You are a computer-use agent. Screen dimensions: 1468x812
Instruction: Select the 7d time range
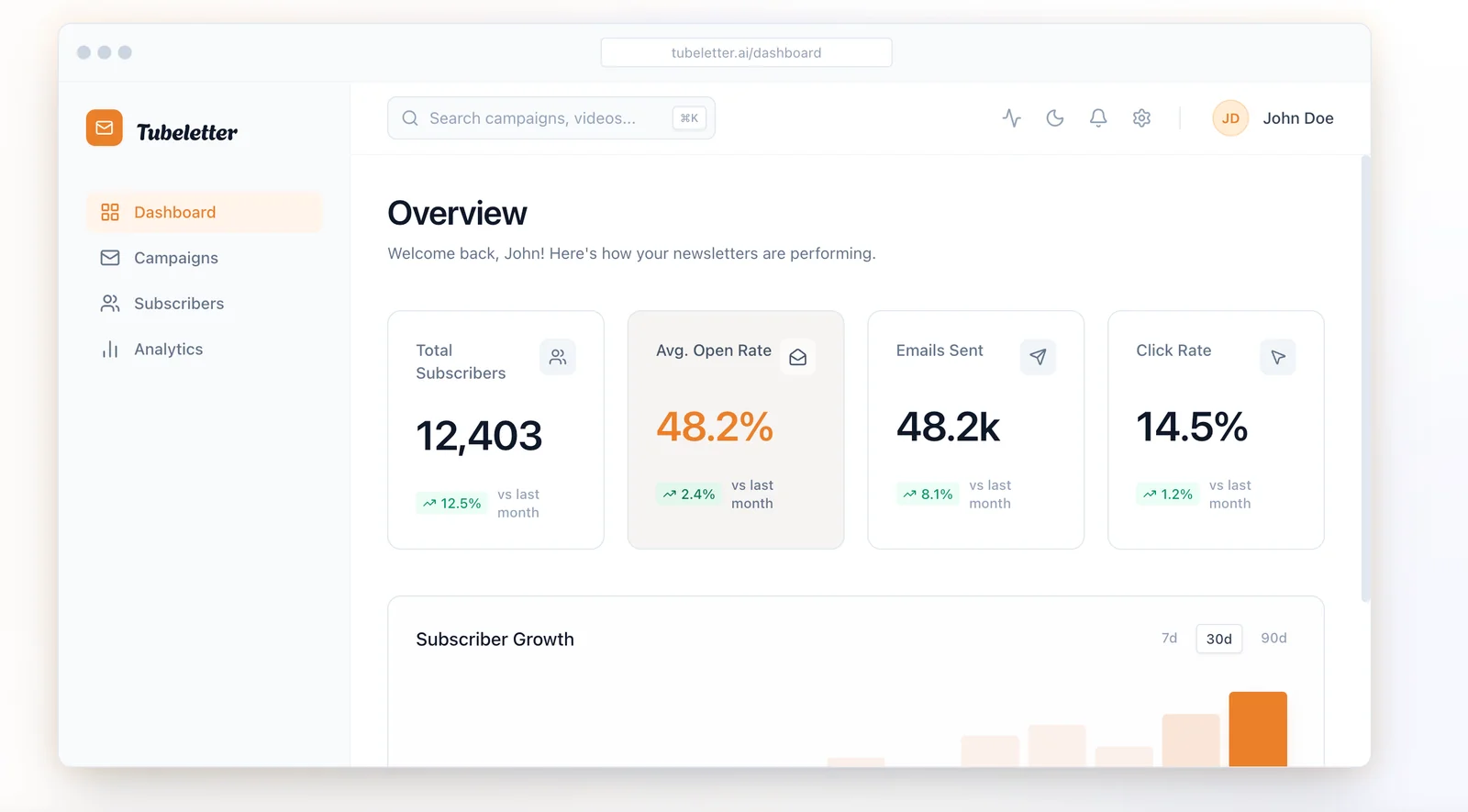click(x=1169, y=639)
